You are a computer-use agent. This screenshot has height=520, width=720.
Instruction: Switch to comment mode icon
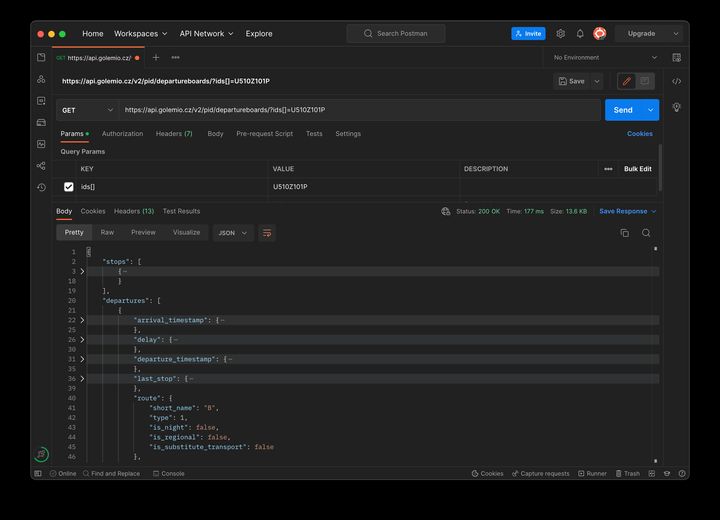[x=645, y=81]
